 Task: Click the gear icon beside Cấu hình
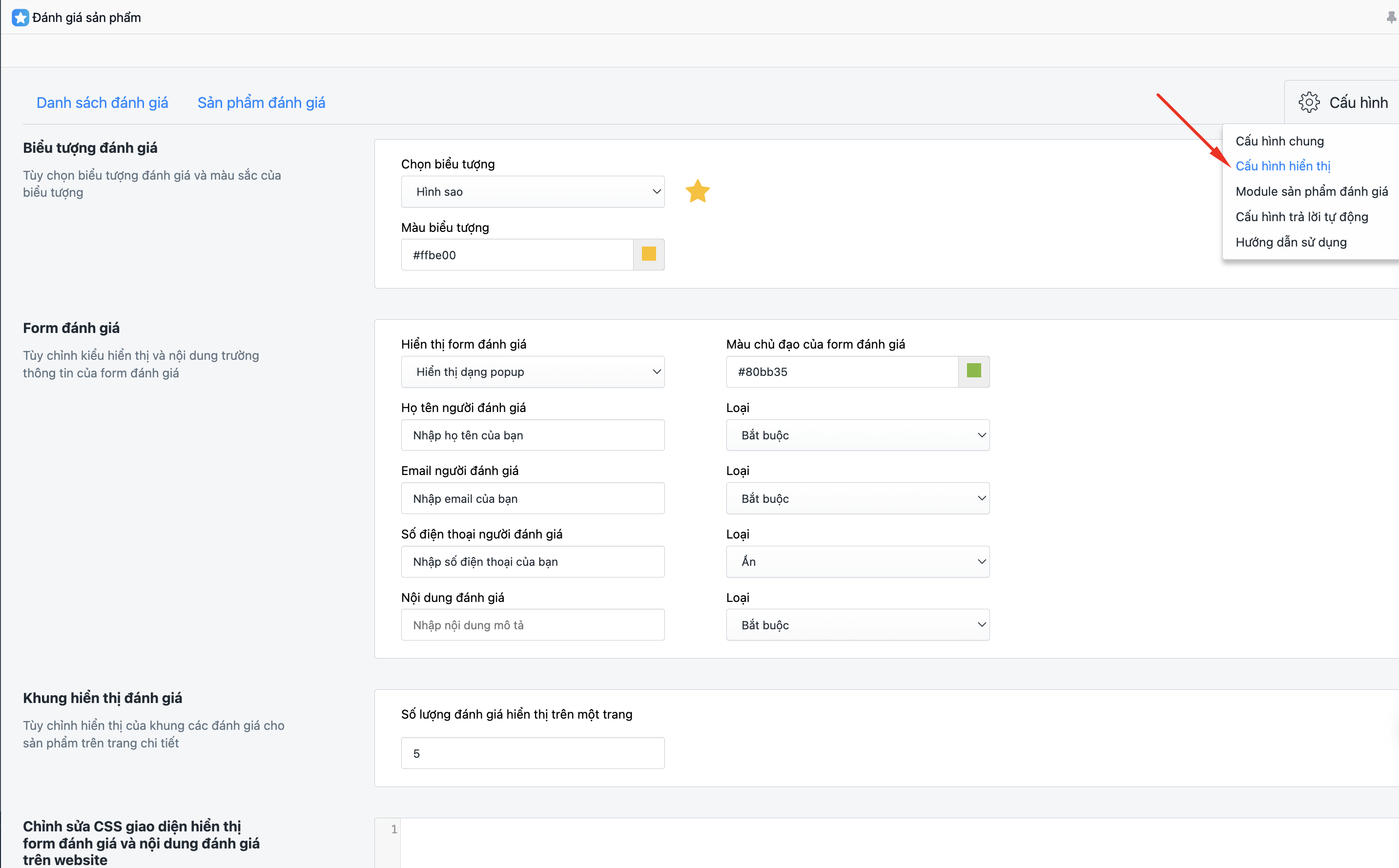coord(1309,103)
